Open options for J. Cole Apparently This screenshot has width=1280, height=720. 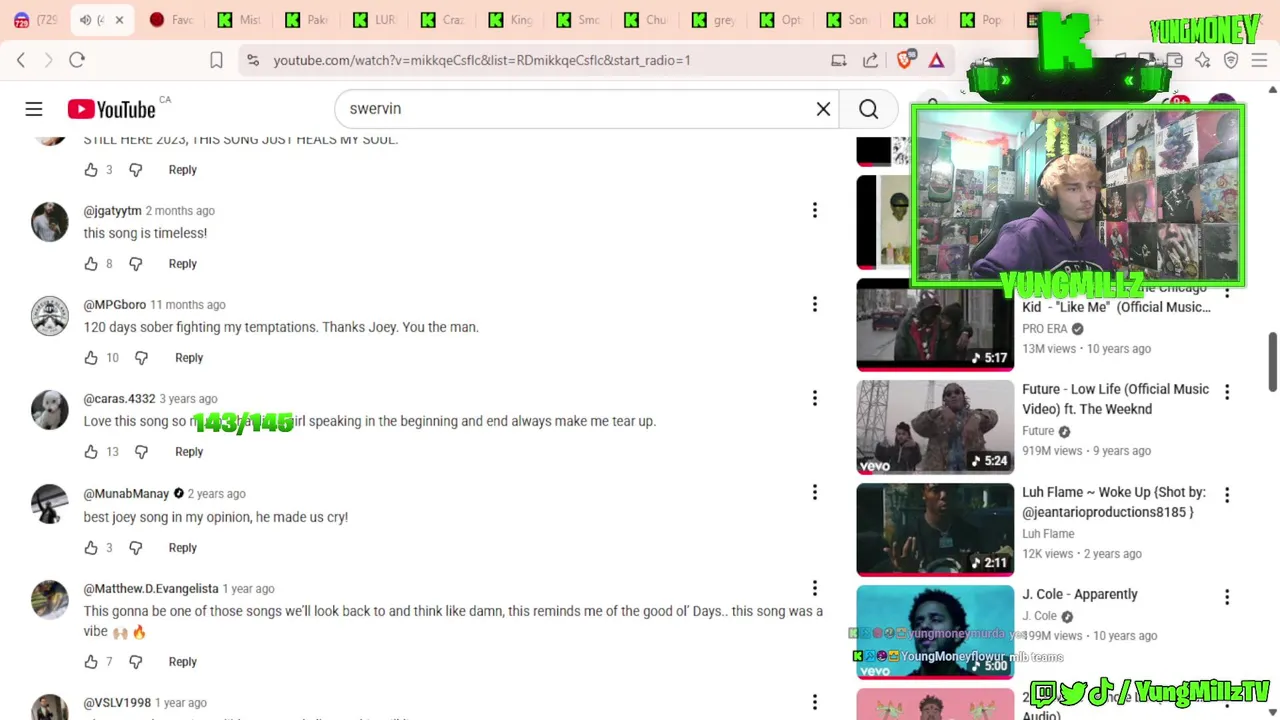click(1227, 597)
